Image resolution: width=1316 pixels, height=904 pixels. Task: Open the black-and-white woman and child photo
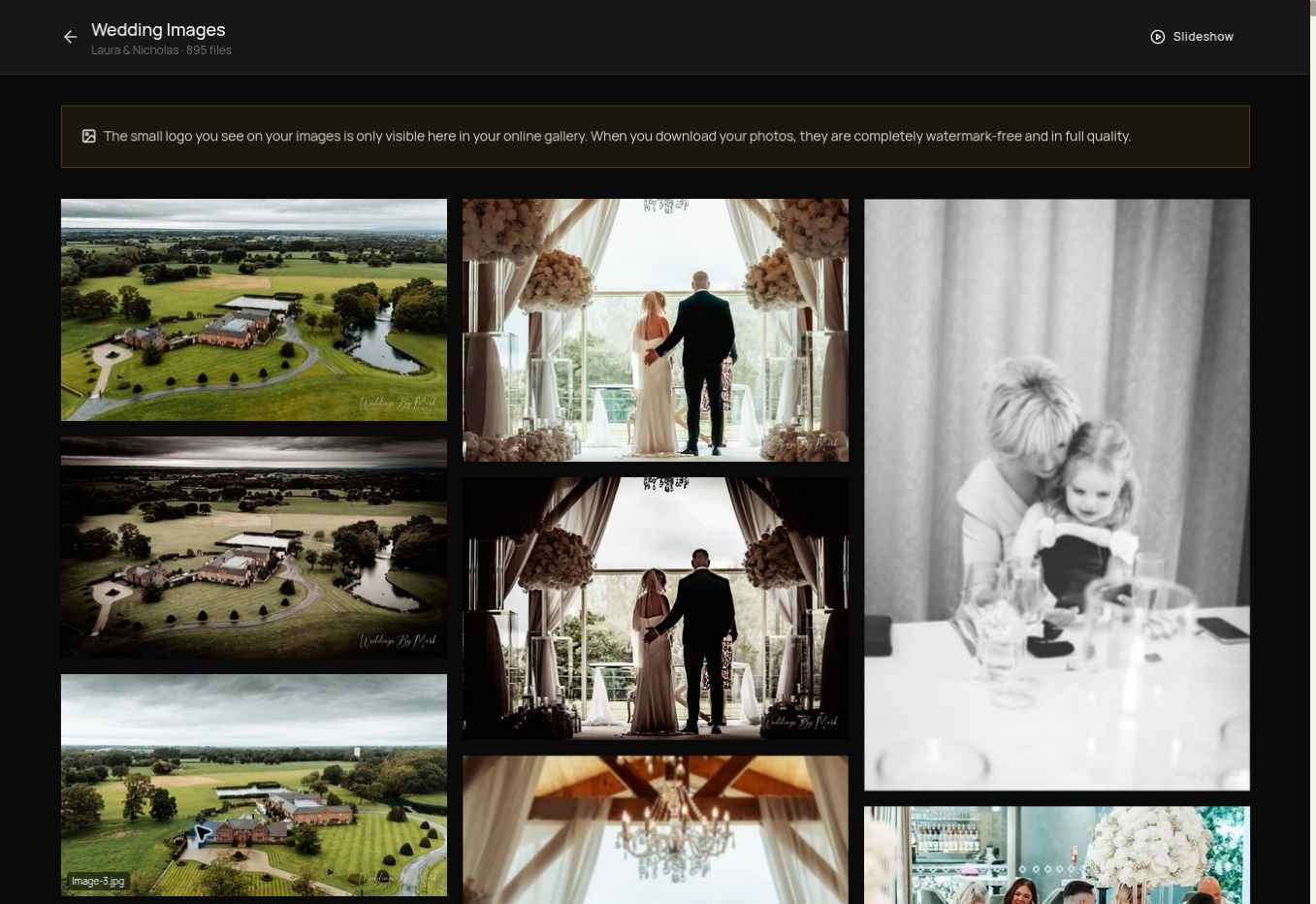pyautogui.click(x=1057, y=495)
